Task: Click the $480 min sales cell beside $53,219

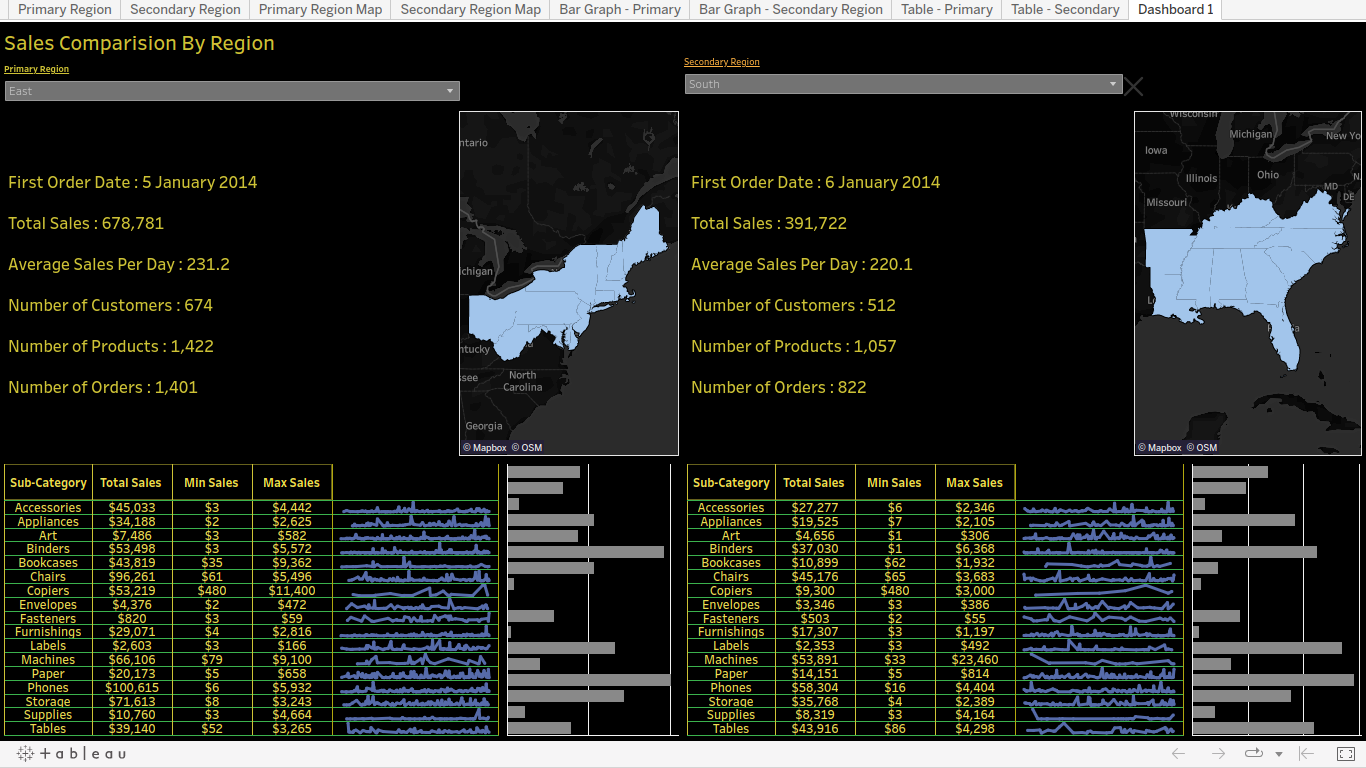Action: point(211,591)
